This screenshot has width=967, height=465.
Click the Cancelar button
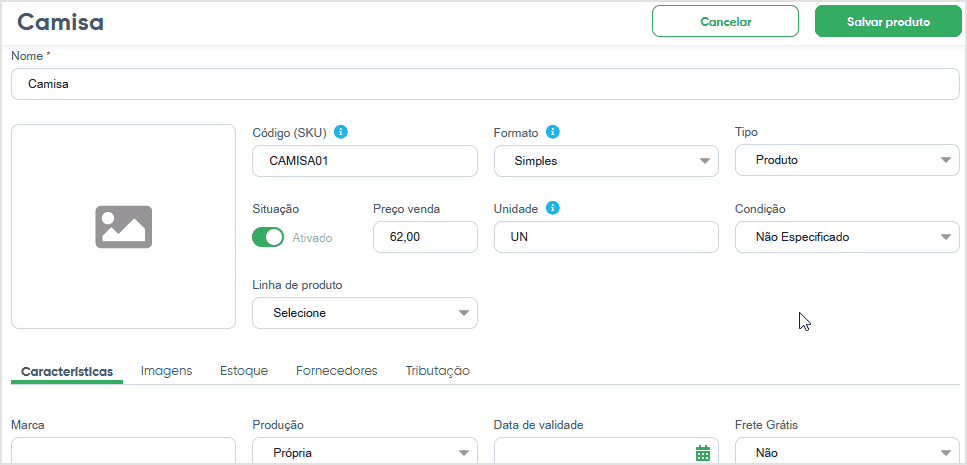tap(725, 22)
